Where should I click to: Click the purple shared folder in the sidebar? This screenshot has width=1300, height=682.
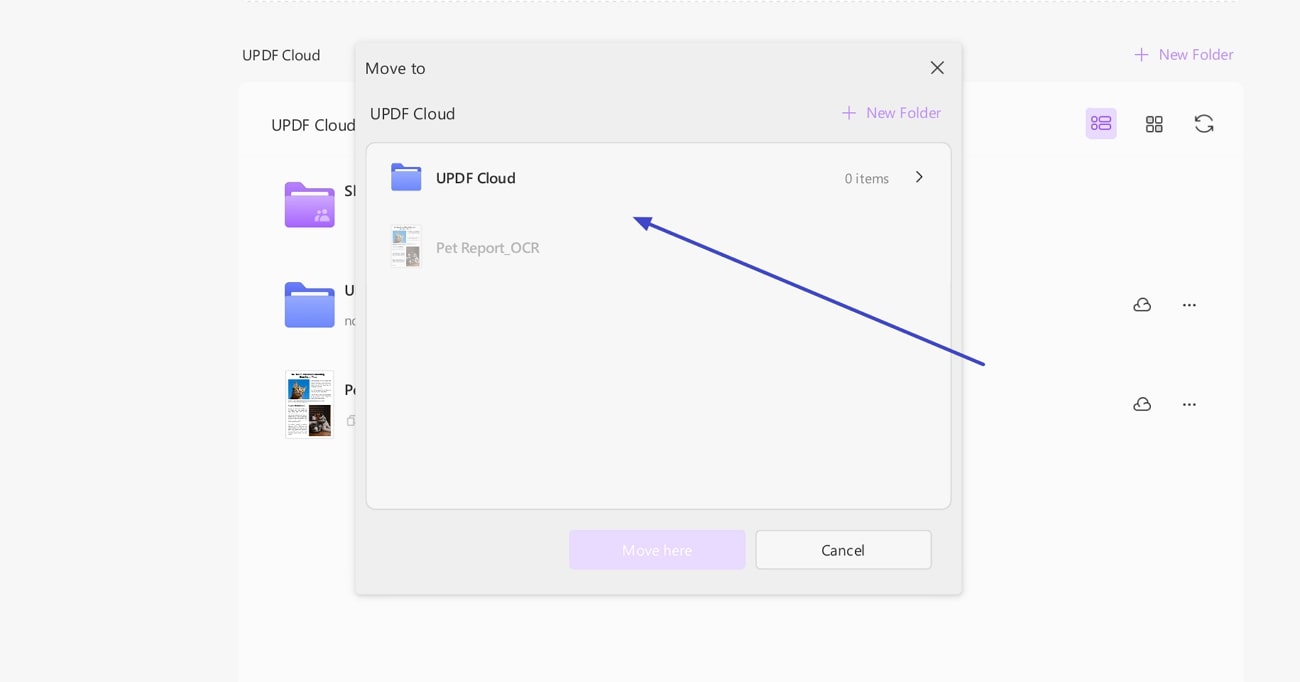point(309,204)
